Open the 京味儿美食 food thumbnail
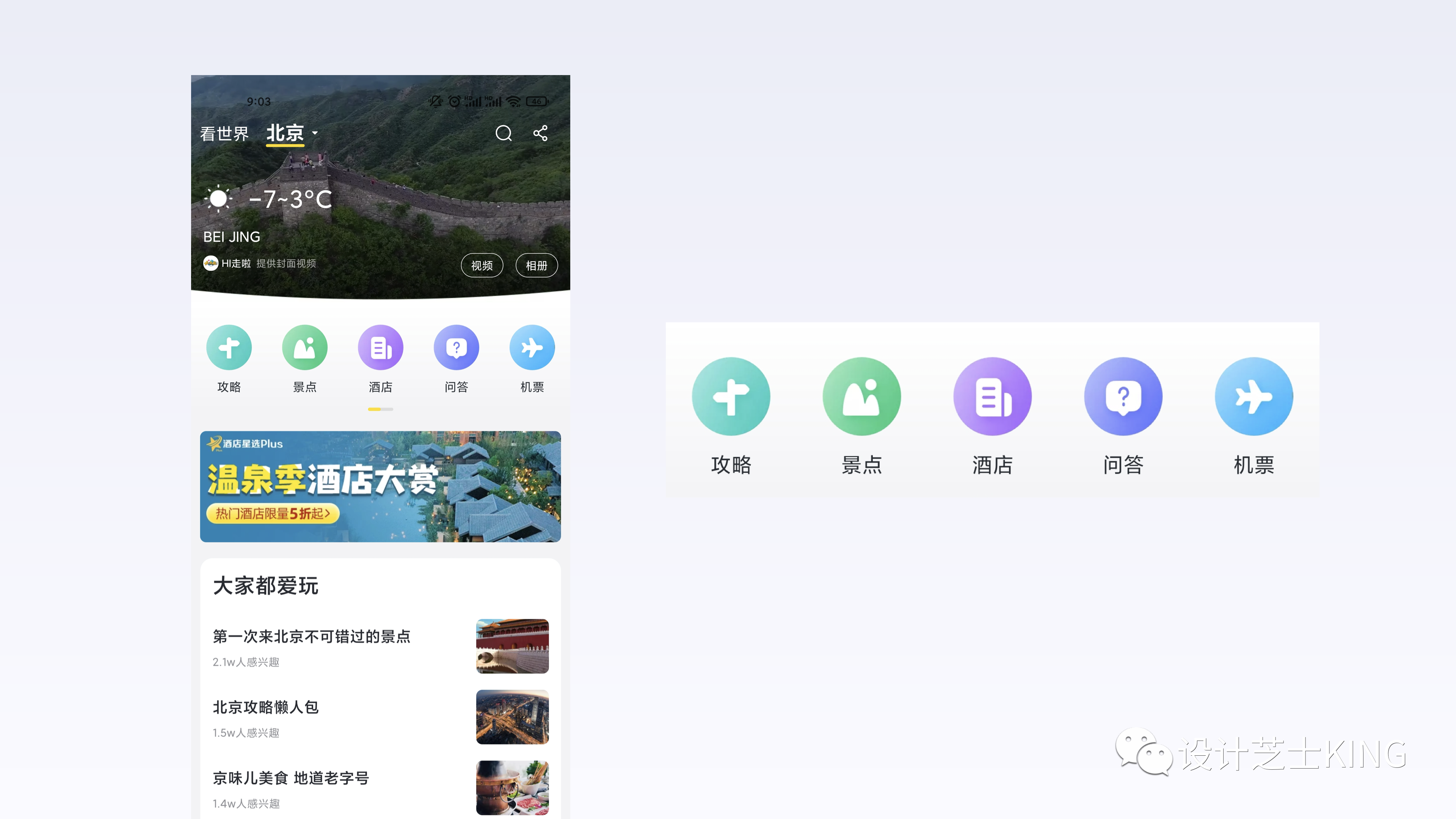The height and width of the screenshot is (819, 1456). (x=512, y=788)
